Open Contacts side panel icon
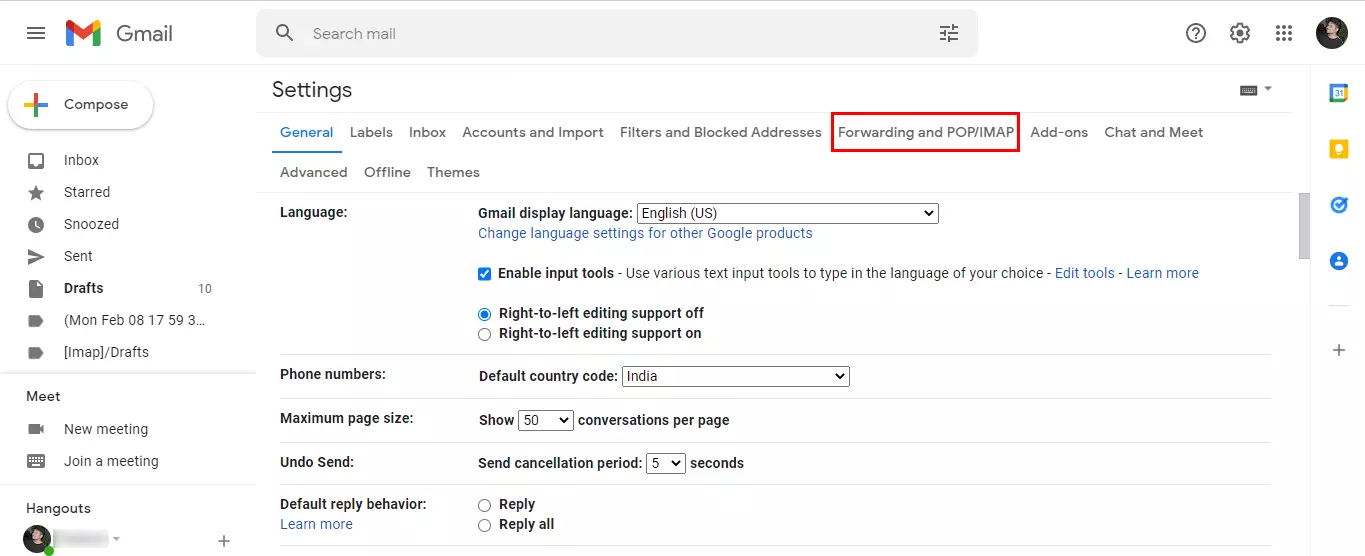 tap(1338, 261)
